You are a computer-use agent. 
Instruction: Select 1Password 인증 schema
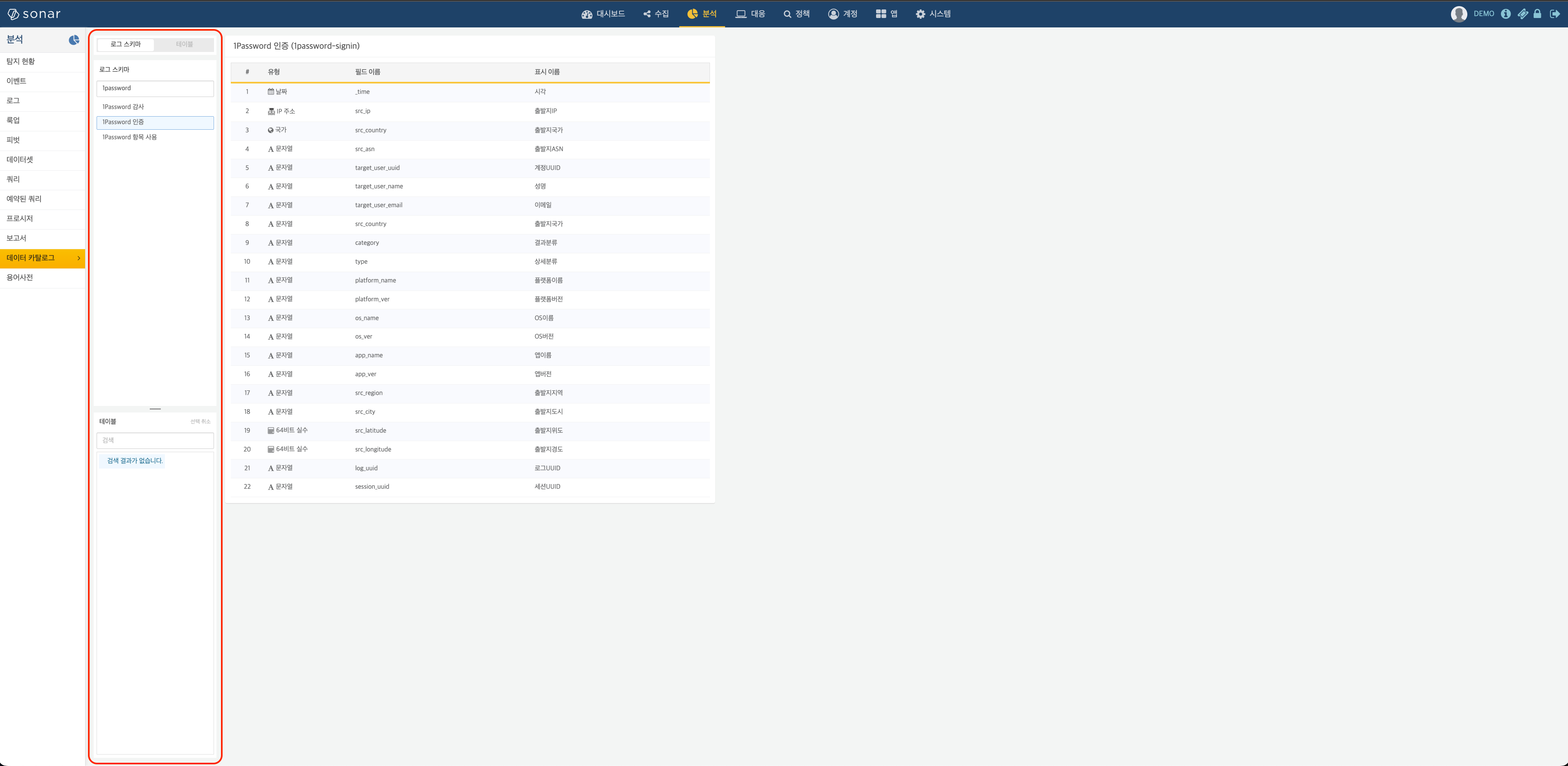(155, 122)
